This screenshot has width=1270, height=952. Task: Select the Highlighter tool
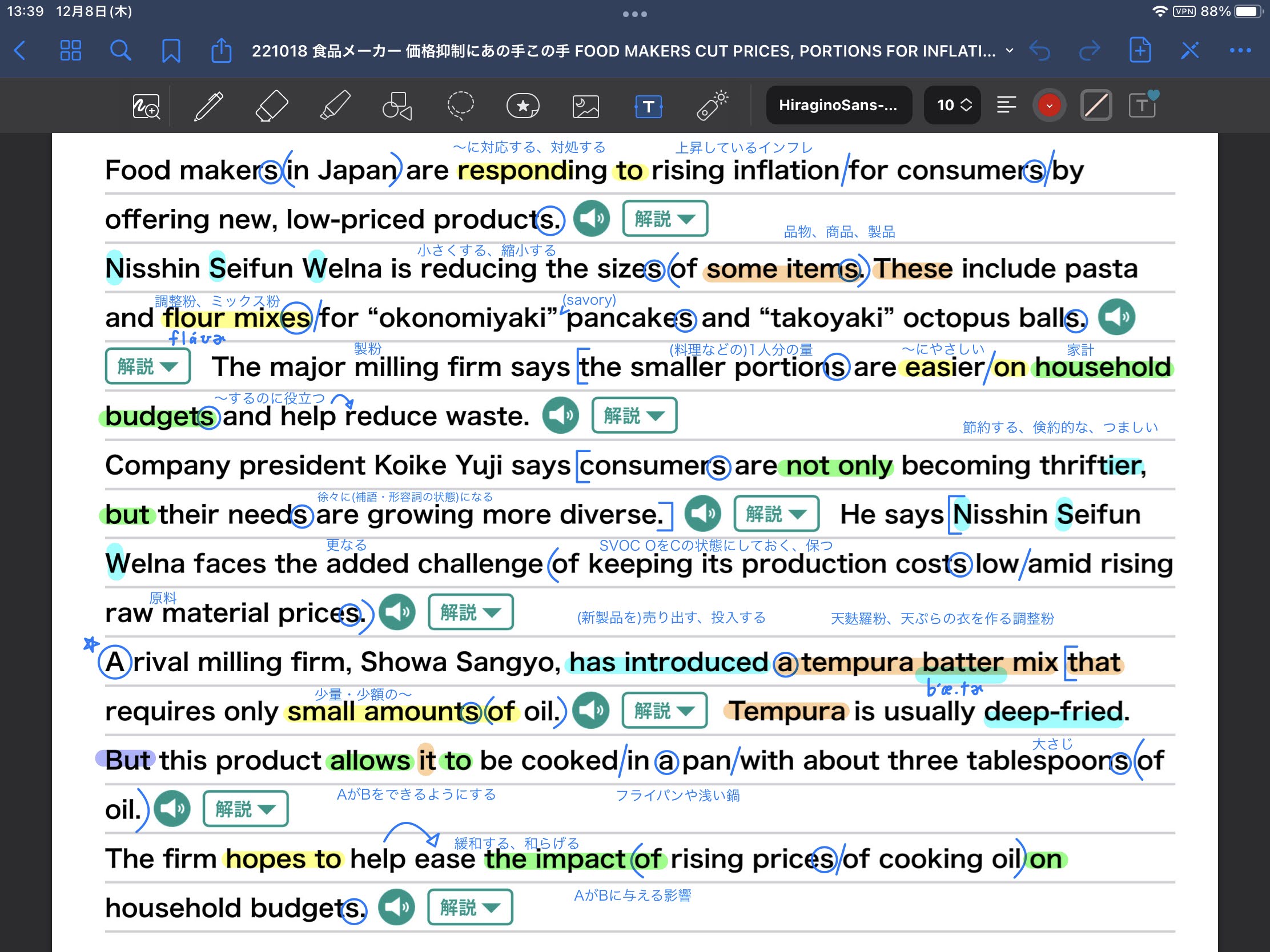click(334, 106)
